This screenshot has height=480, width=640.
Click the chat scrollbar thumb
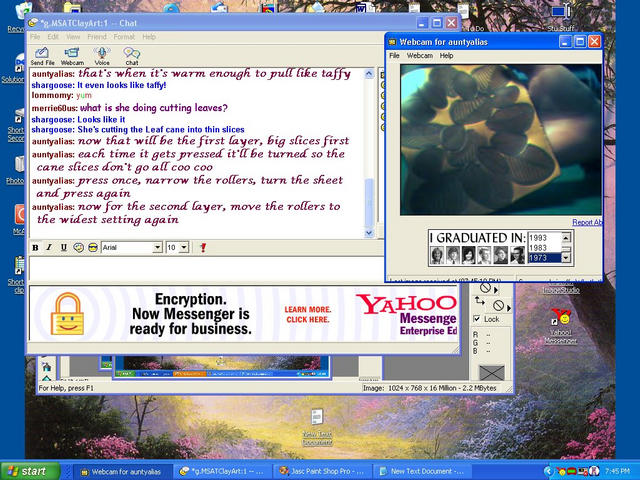(x=369, y=202)
